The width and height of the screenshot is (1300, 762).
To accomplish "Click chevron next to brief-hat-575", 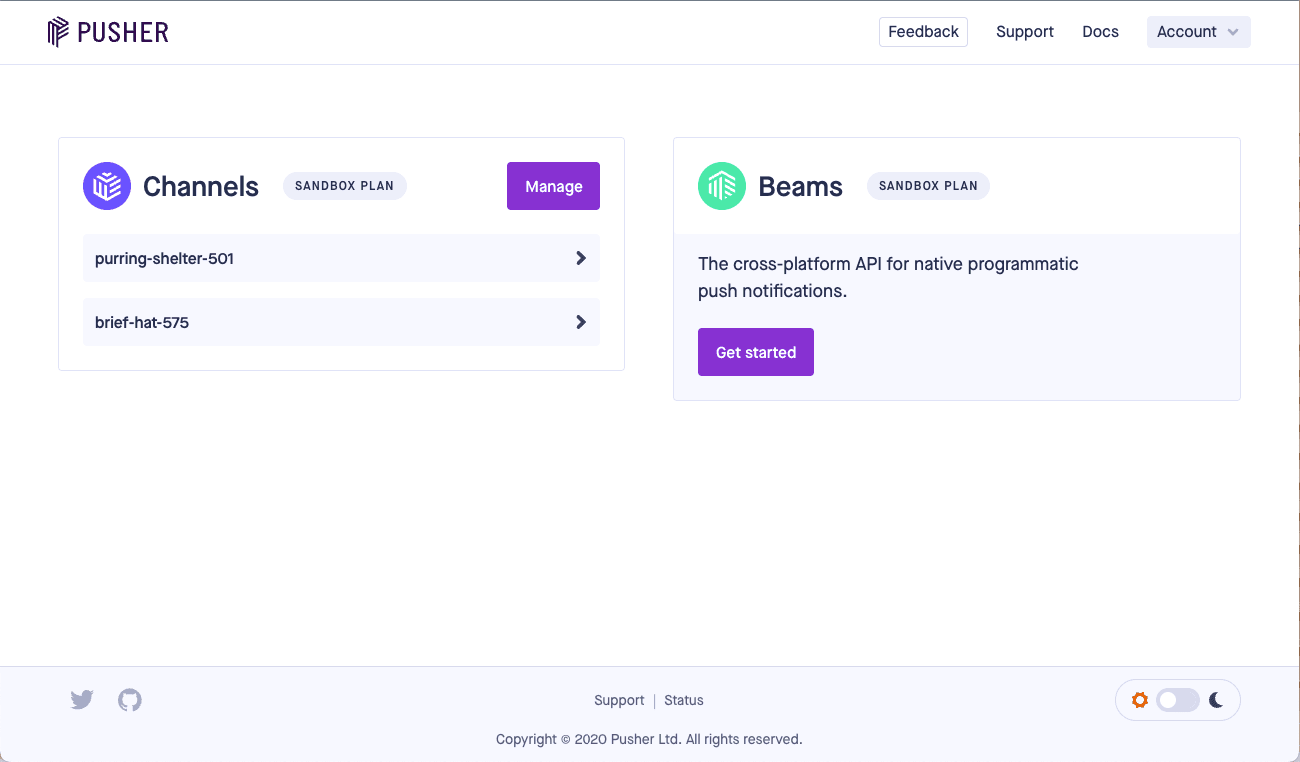I will (581, 322).
